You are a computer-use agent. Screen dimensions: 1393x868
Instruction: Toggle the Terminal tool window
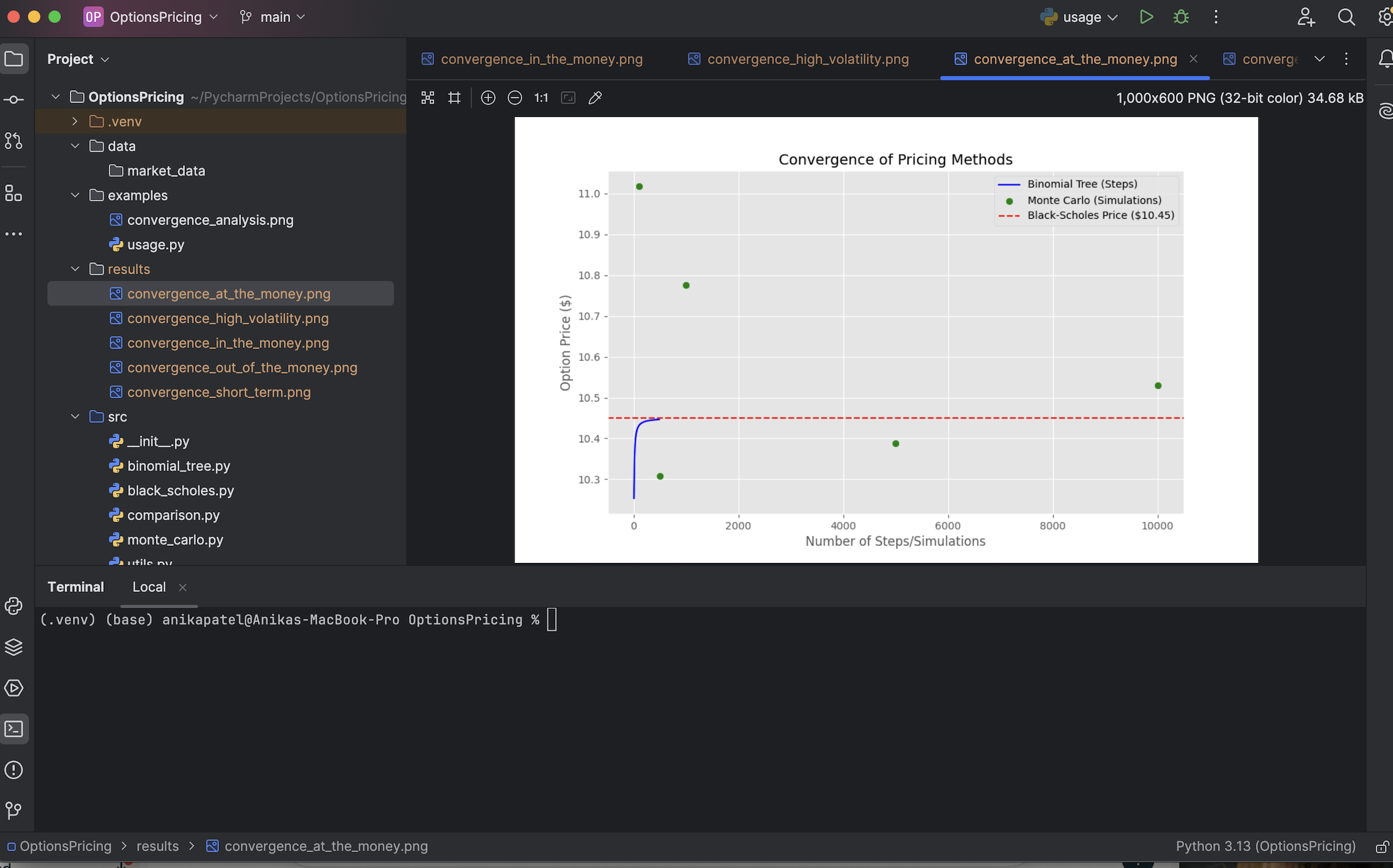tap(14, 729)
